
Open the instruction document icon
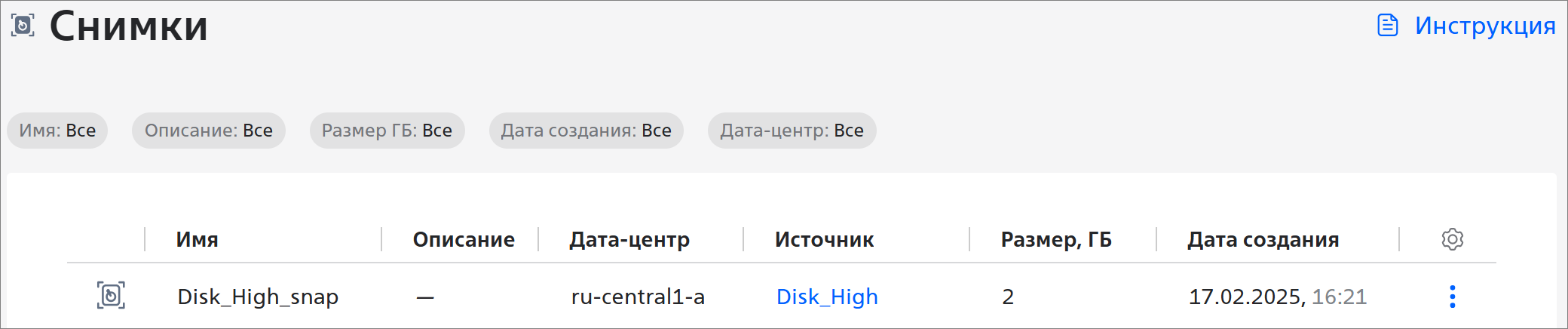pos(1388,26)
